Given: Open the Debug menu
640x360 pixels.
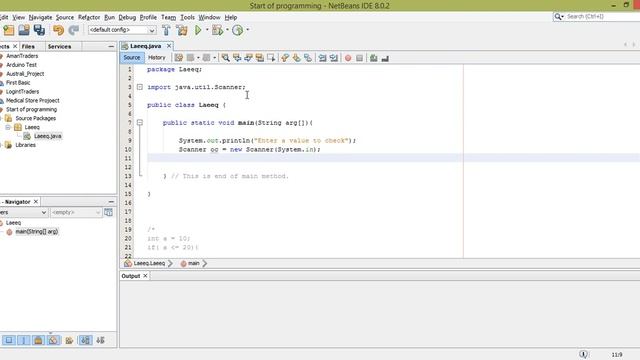Looking at the screenshot, I should [x=127, y=17].
